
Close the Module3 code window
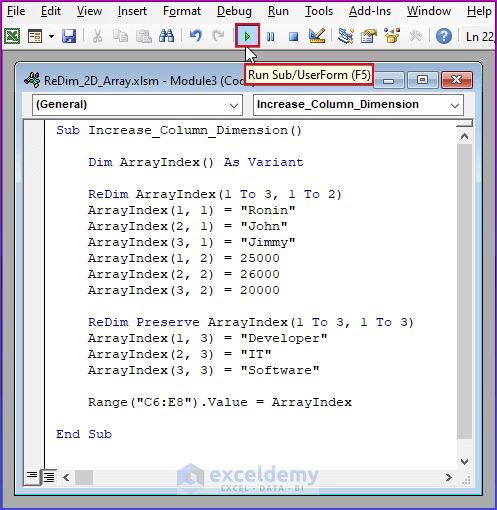point(457,80)
